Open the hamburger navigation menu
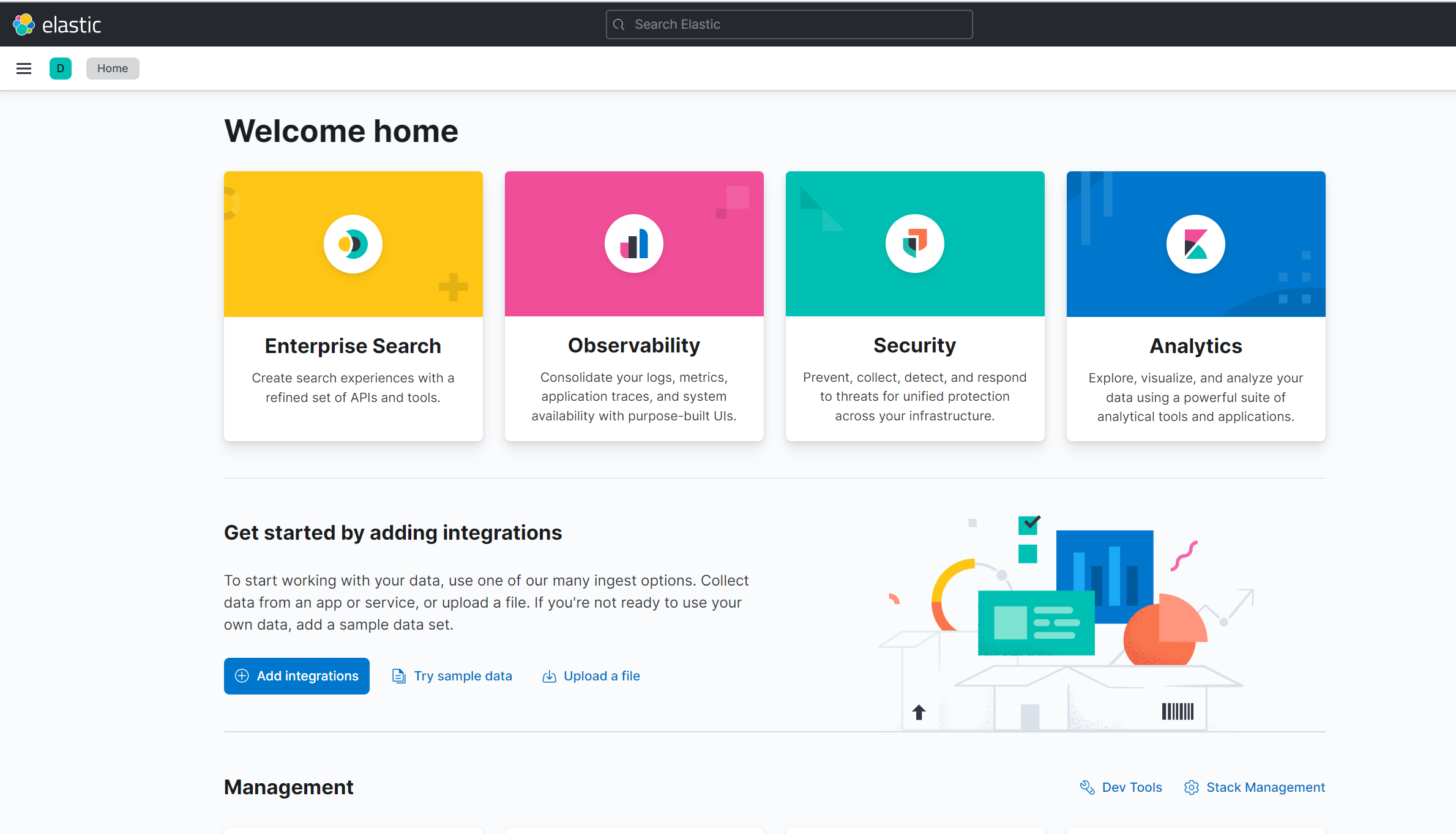Viewport: 1456px width, 834px height. click(x=24, y=69)
